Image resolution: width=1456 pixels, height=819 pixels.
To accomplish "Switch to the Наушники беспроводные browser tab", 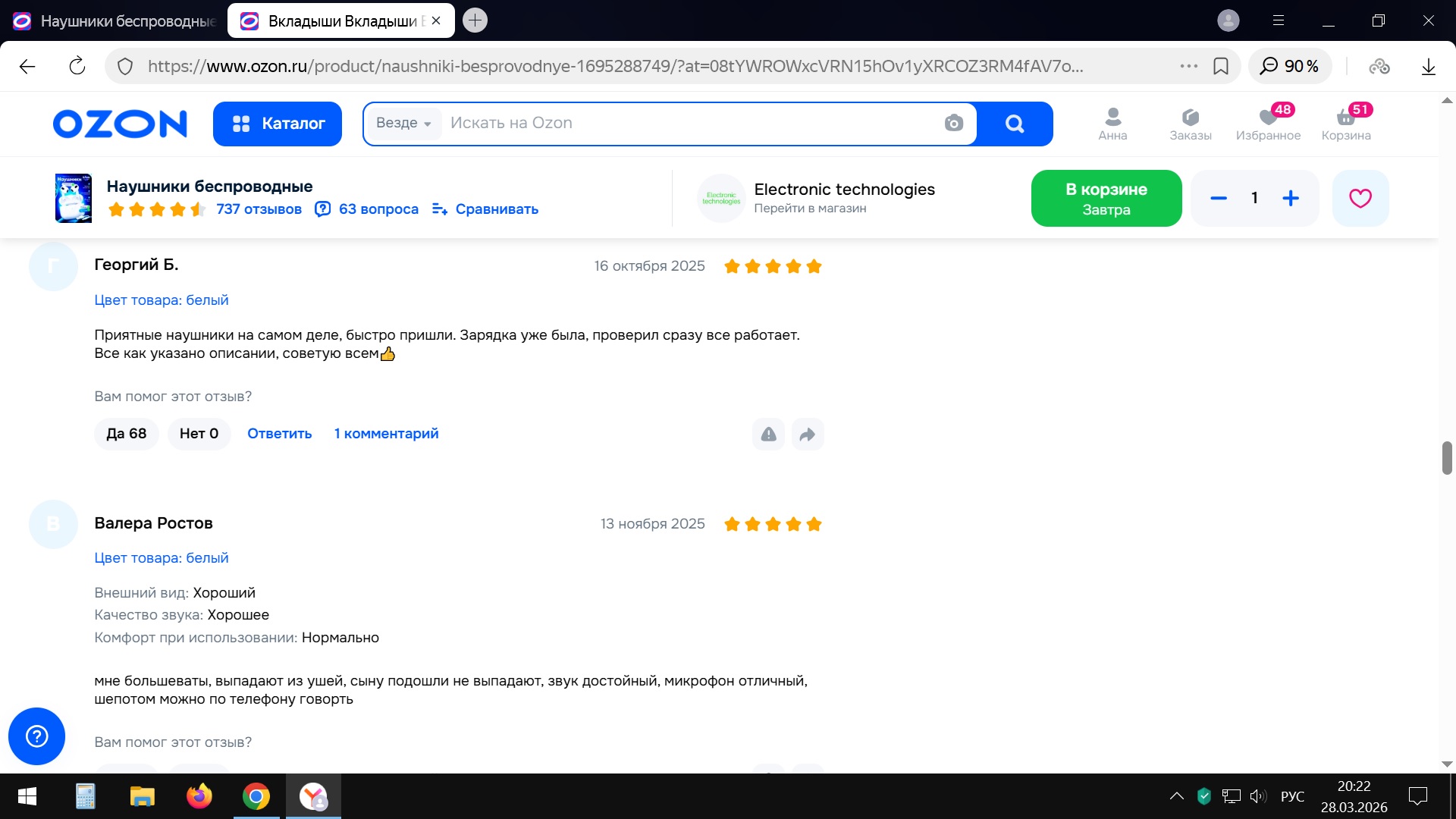I will coord(118,21).
